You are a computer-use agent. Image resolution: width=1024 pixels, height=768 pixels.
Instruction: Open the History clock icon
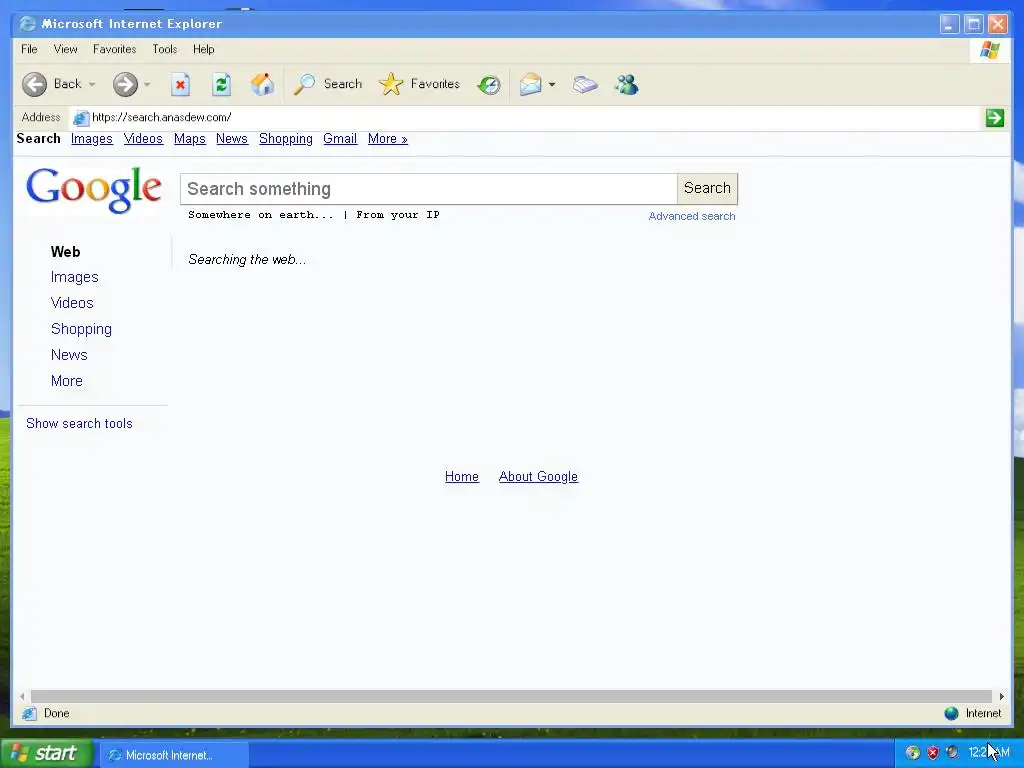click(488, 84)
